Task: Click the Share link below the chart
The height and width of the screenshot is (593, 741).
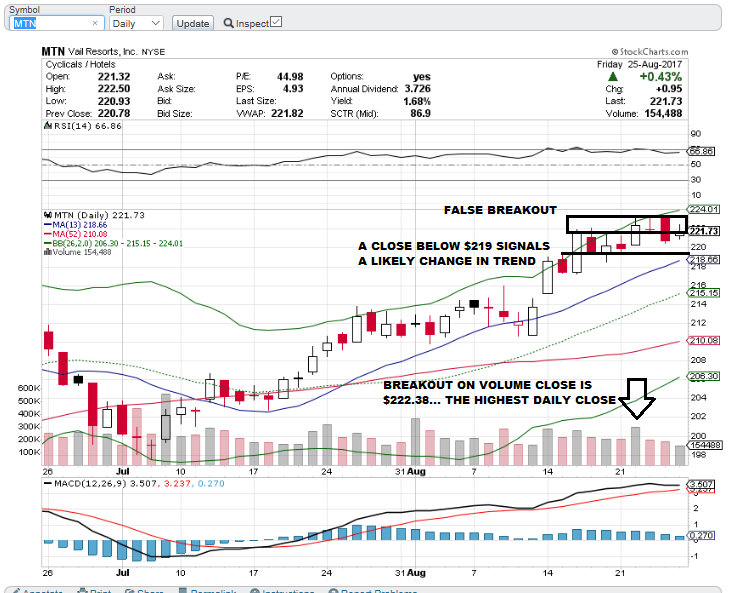Action: [145, 591]
